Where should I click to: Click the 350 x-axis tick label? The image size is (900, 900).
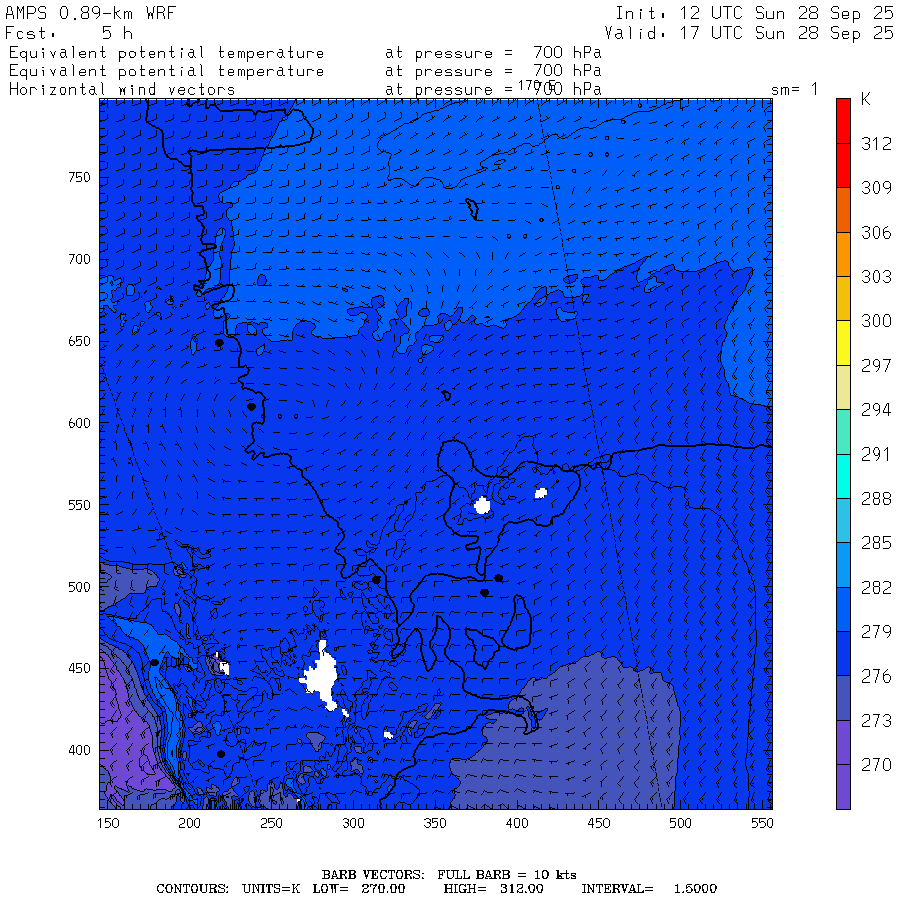coord(435,823)
